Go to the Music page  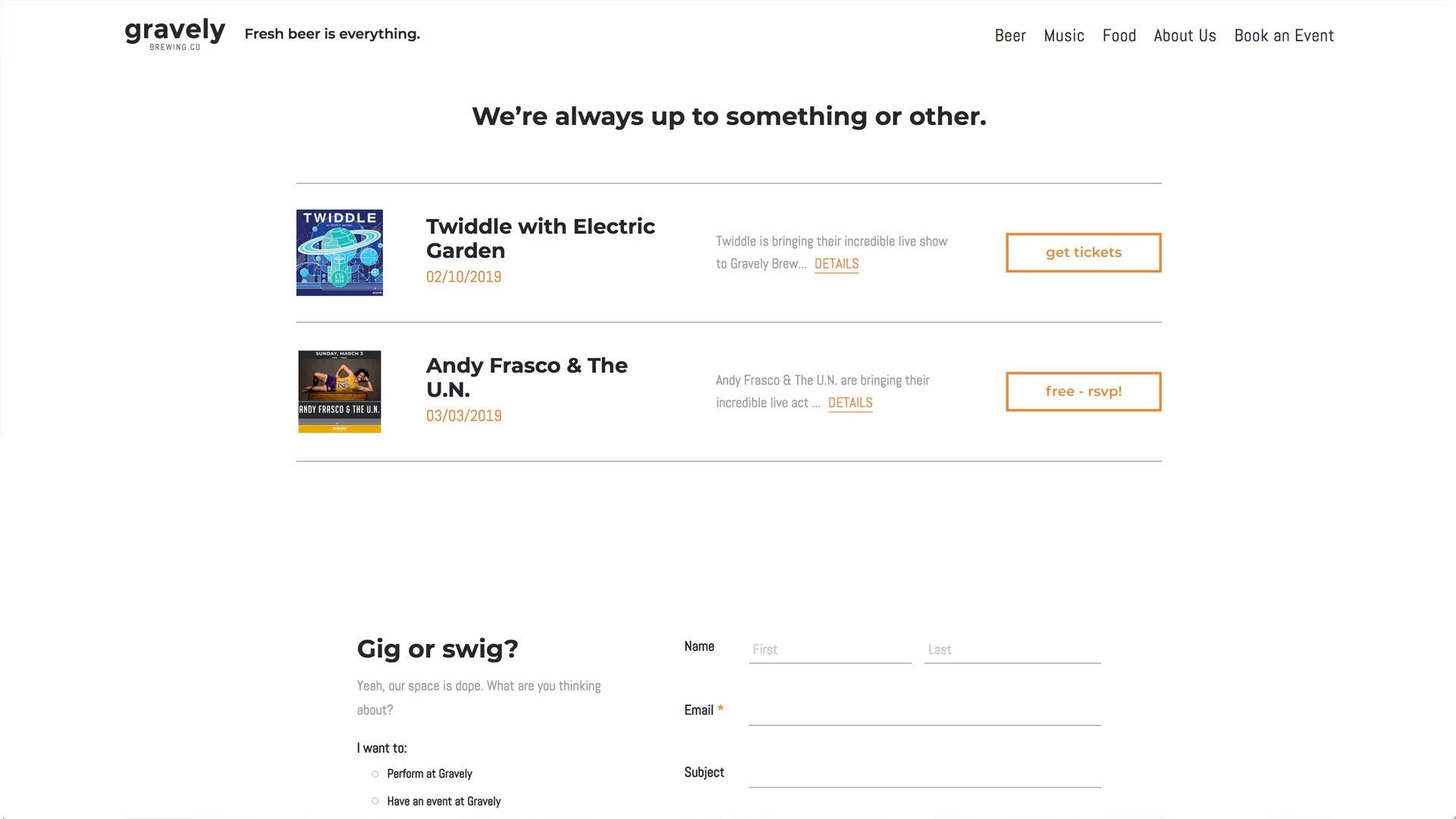1064,36
